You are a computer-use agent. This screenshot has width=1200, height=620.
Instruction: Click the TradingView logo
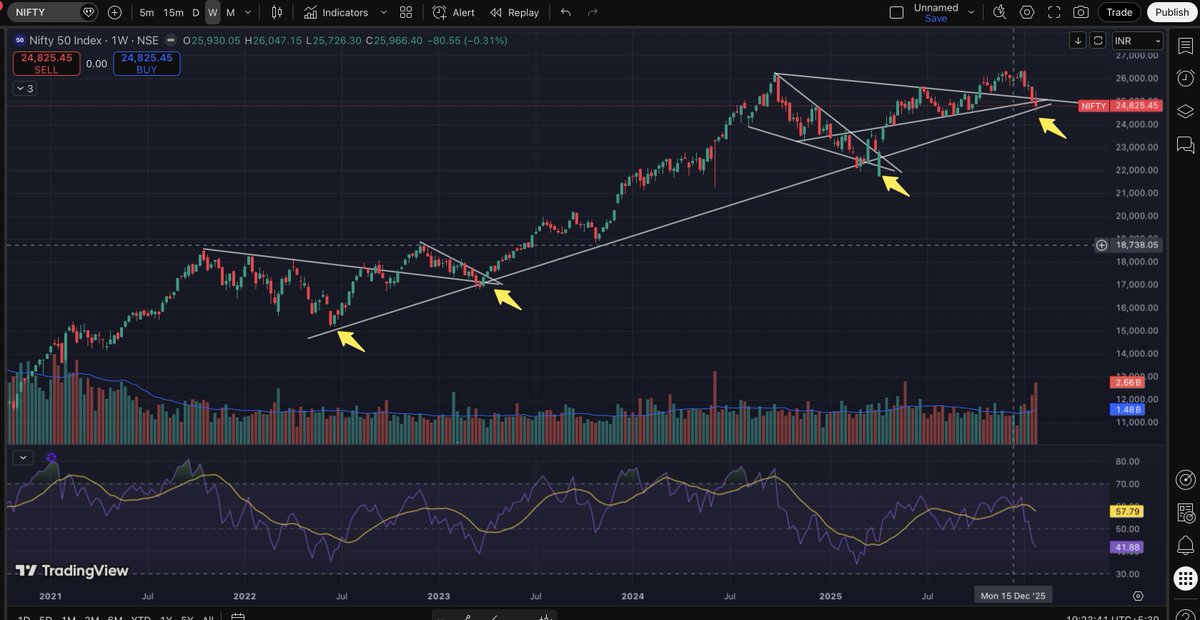72,570
